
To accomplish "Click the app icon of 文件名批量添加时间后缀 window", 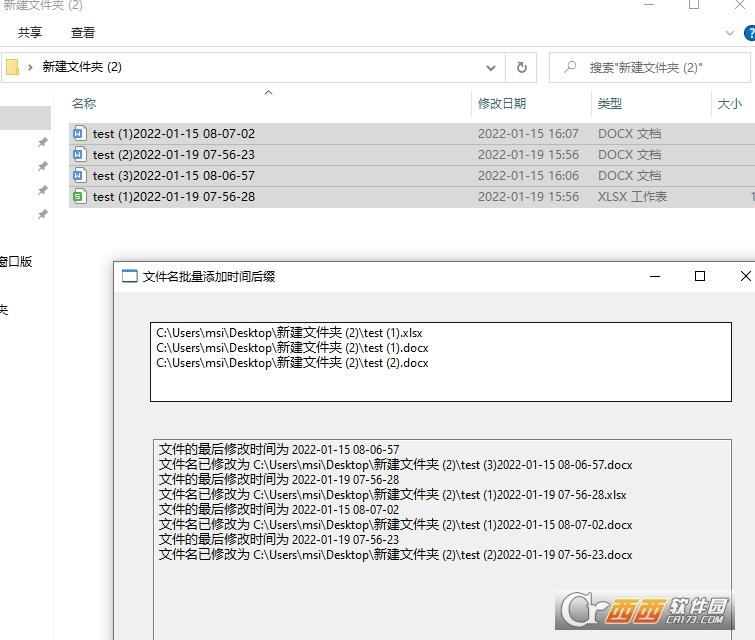I will [130, 276].
